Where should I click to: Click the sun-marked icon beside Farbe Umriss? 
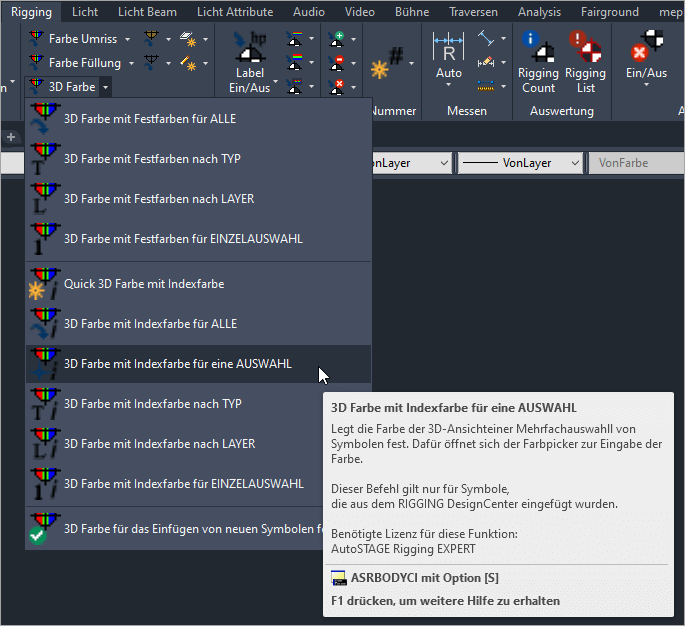click(x=188, y=39)
